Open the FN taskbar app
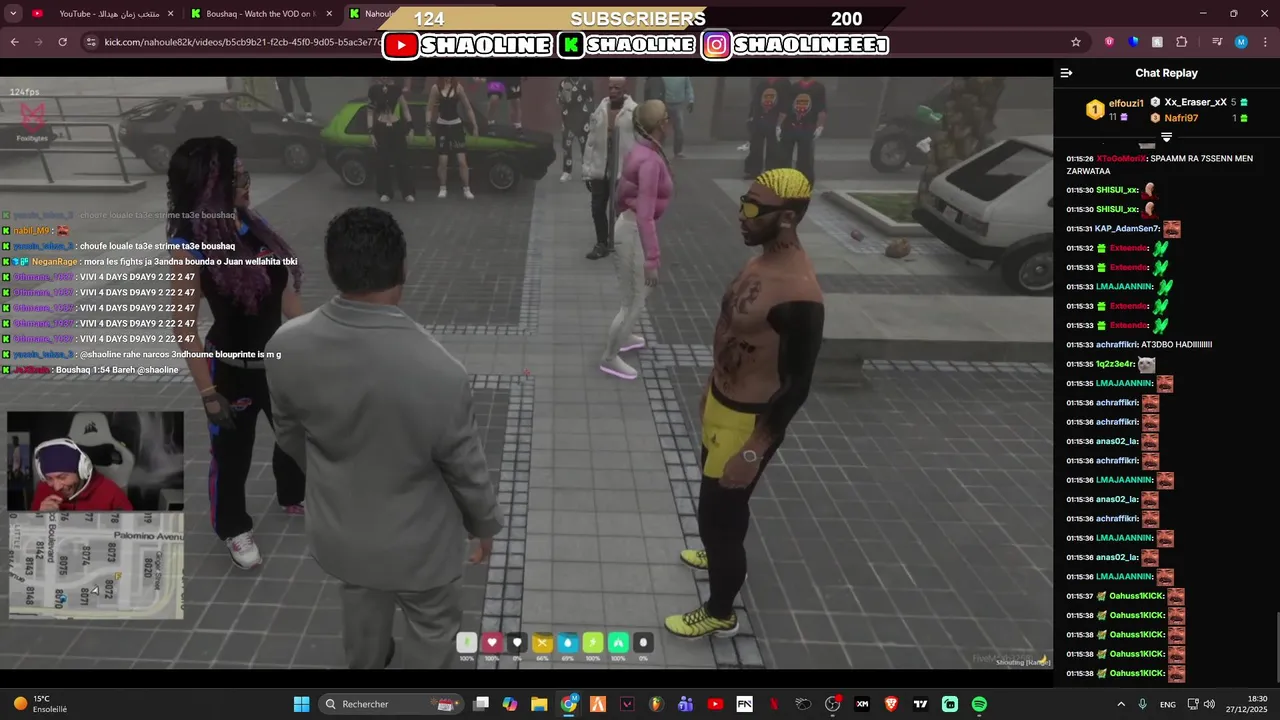Screen dimensions: 1280x720 pos(744,704)
